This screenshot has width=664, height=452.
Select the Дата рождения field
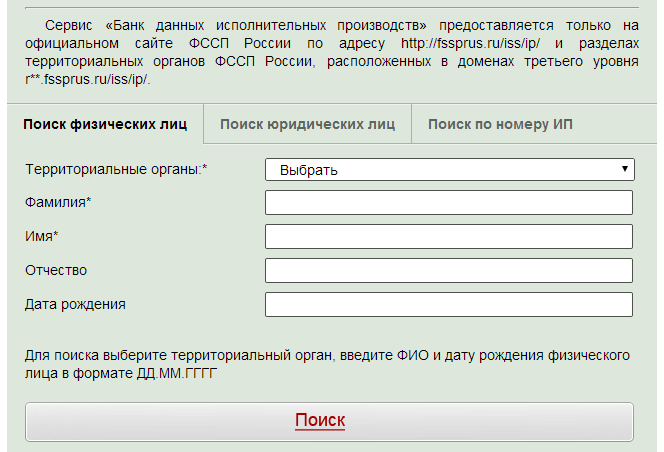click(449, 304)
